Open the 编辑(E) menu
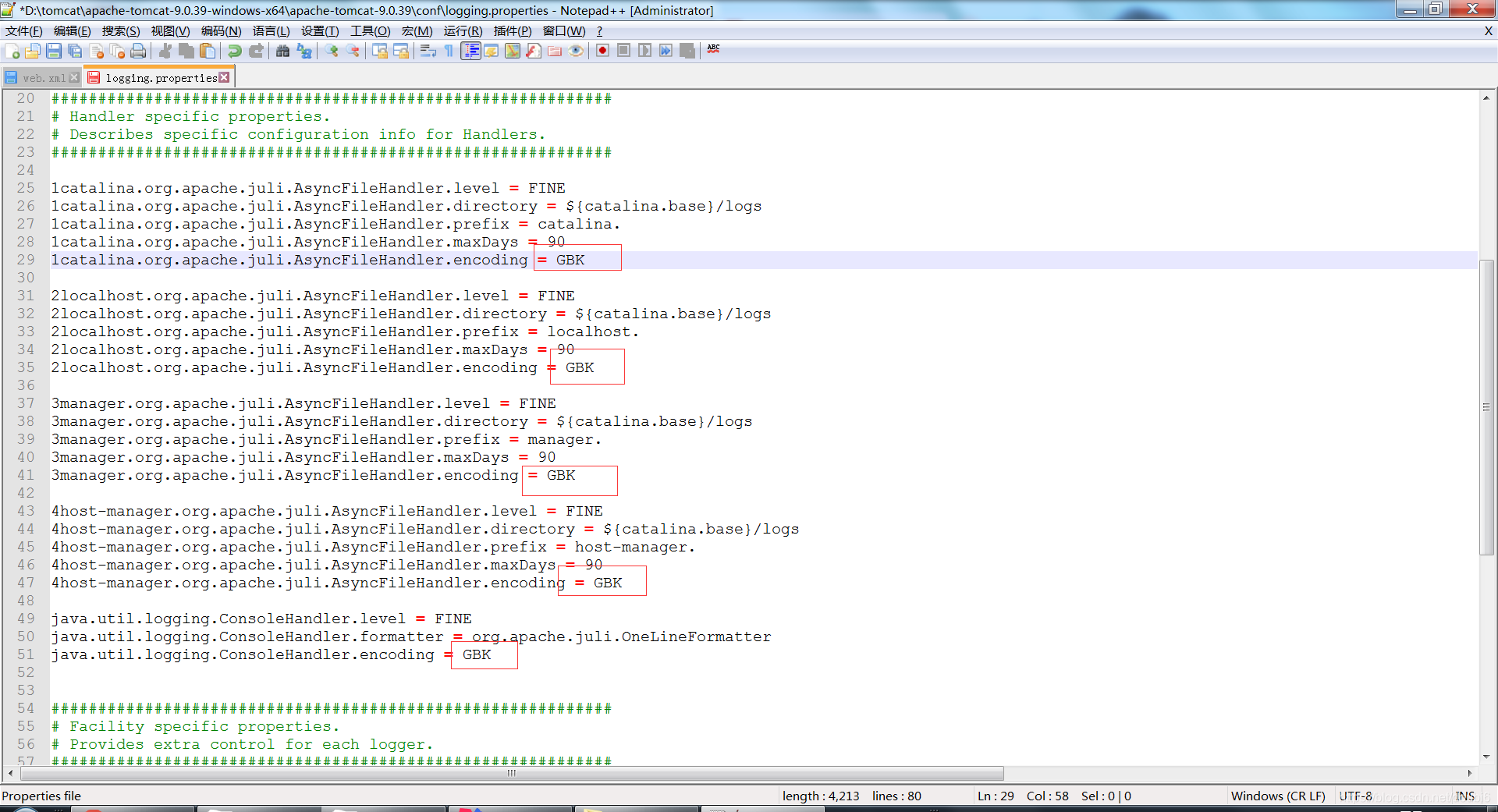This screenshot has width=1498, height=812. (x=73, y=31)
